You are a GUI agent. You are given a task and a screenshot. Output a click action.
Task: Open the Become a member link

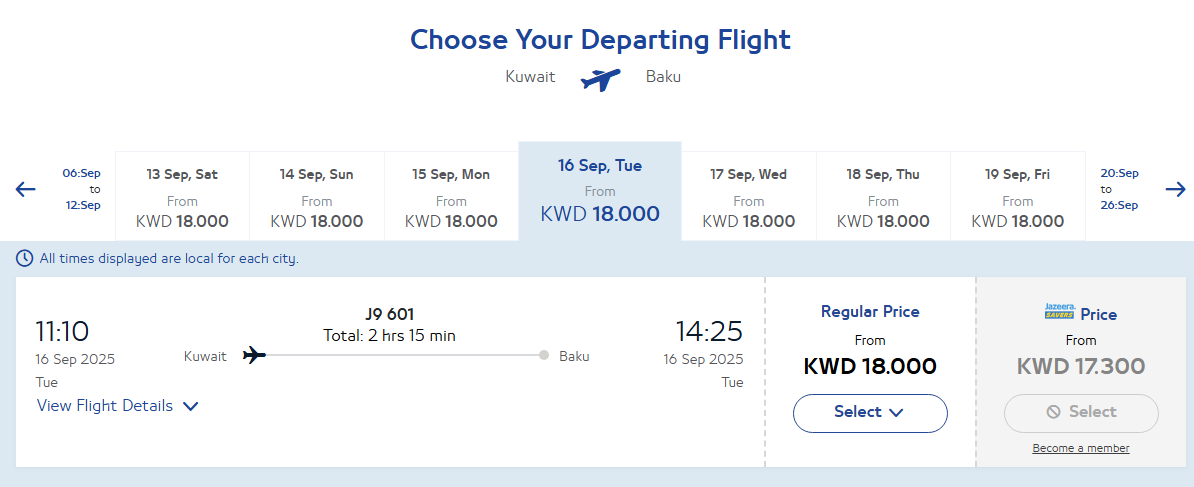1081,449
